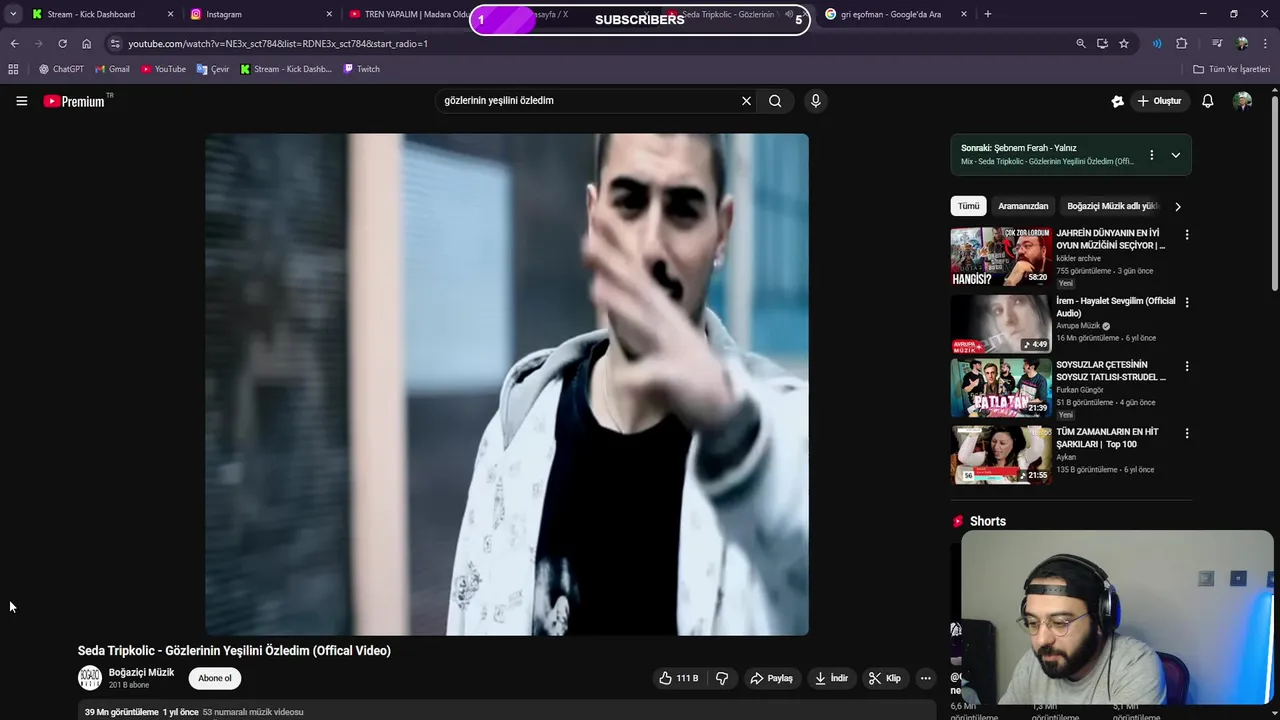Open Twitch bookmark

[361, 69]
